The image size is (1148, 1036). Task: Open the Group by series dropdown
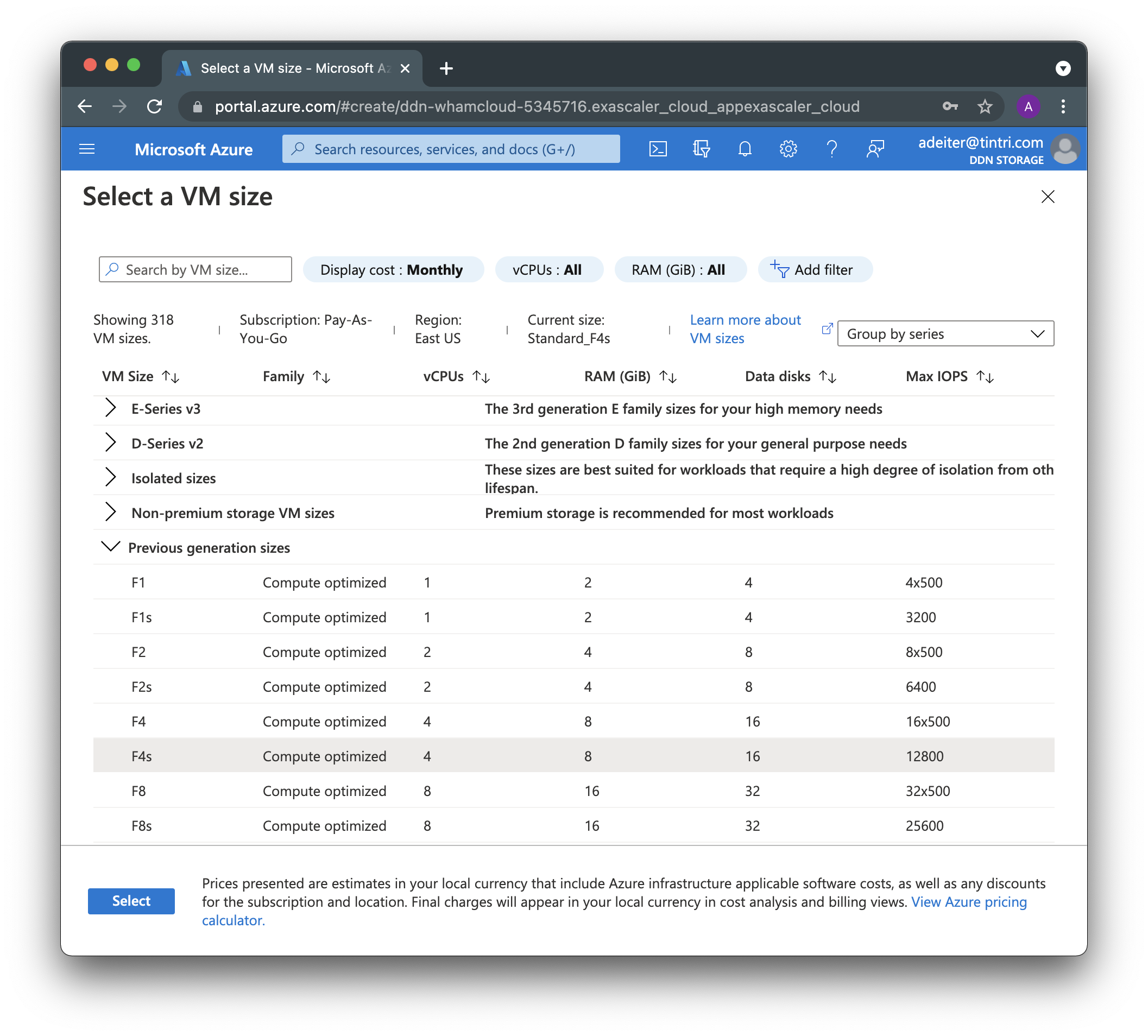(x=945, y=333)
